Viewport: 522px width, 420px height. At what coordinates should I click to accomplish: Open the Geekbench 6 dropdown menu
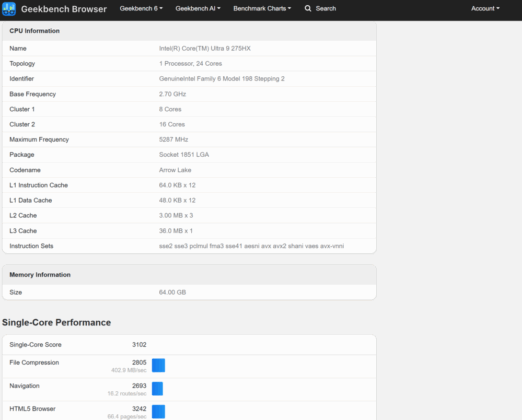click(141, 8)
